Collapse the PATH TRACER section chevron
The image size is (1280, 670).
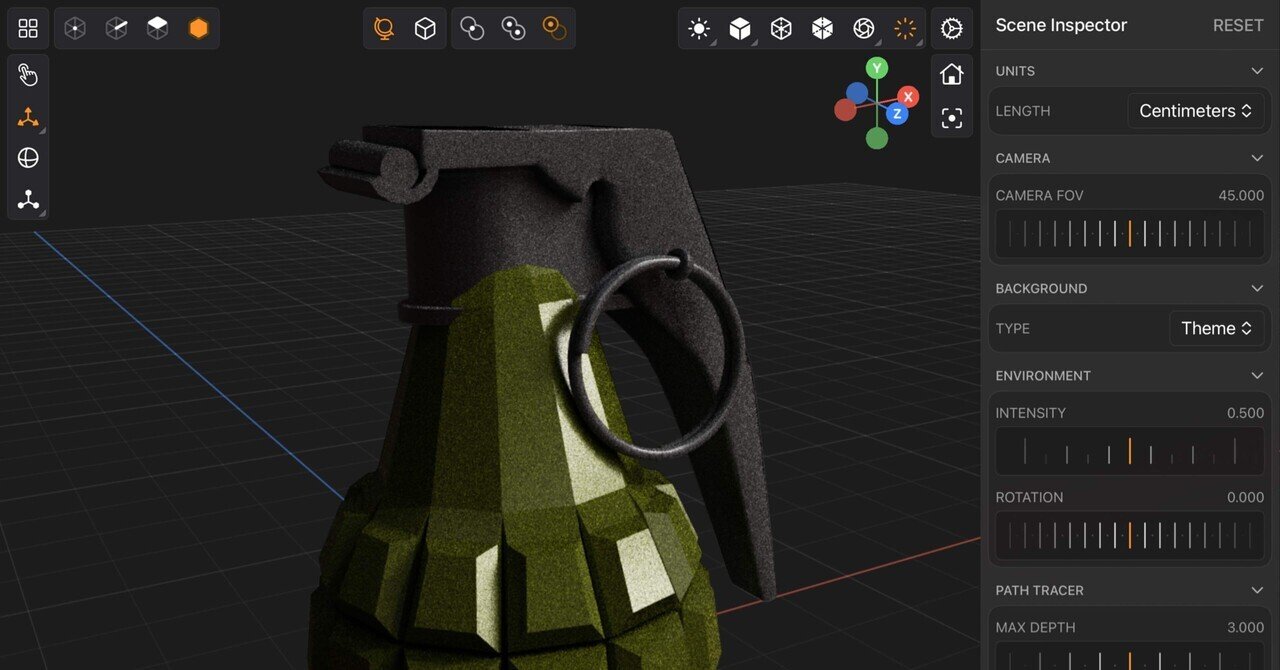click(1257, 590)
